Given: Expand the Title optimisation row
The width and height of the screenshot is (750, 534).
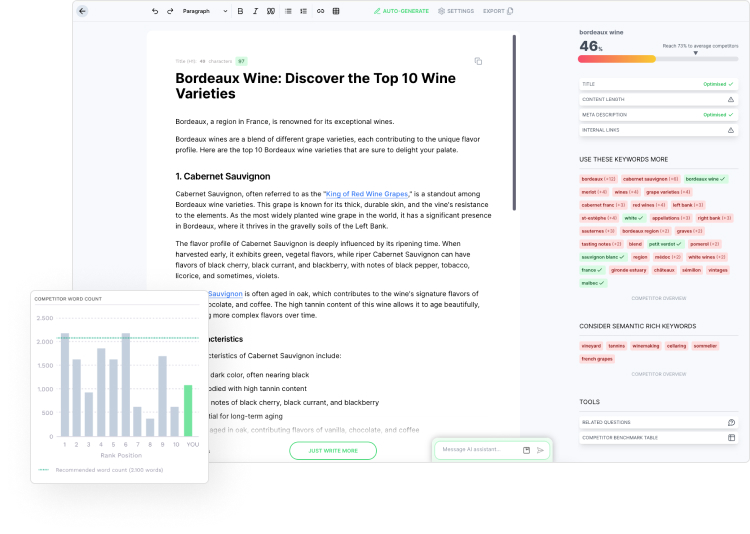Looking at the screenshot, I should click(658, 84).
